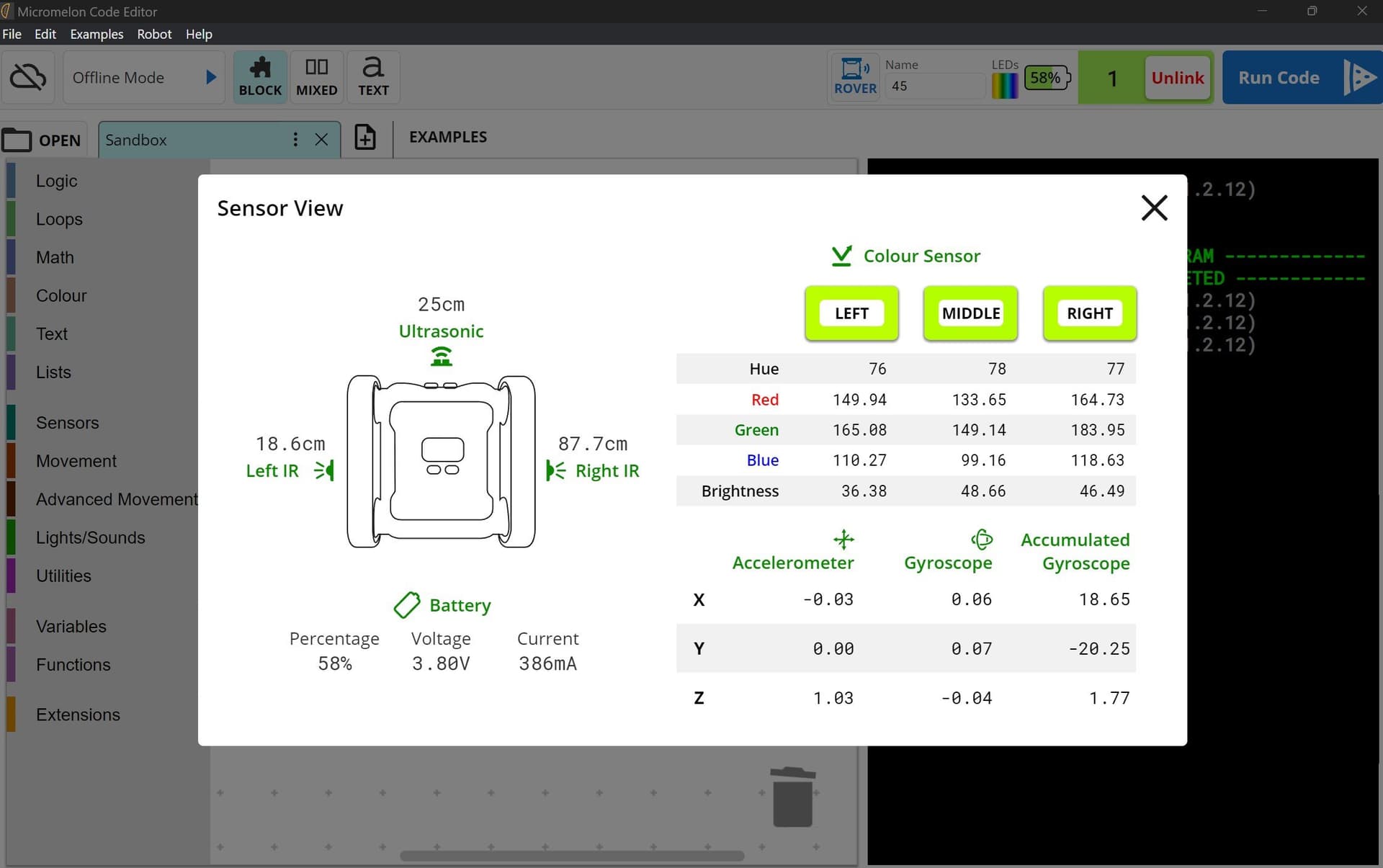Image resolution: width=1383 pixels, height=868 pixels.
Task: Close the Sensor View dialog
Action: pyautogui.click(x=1154, y=208)
